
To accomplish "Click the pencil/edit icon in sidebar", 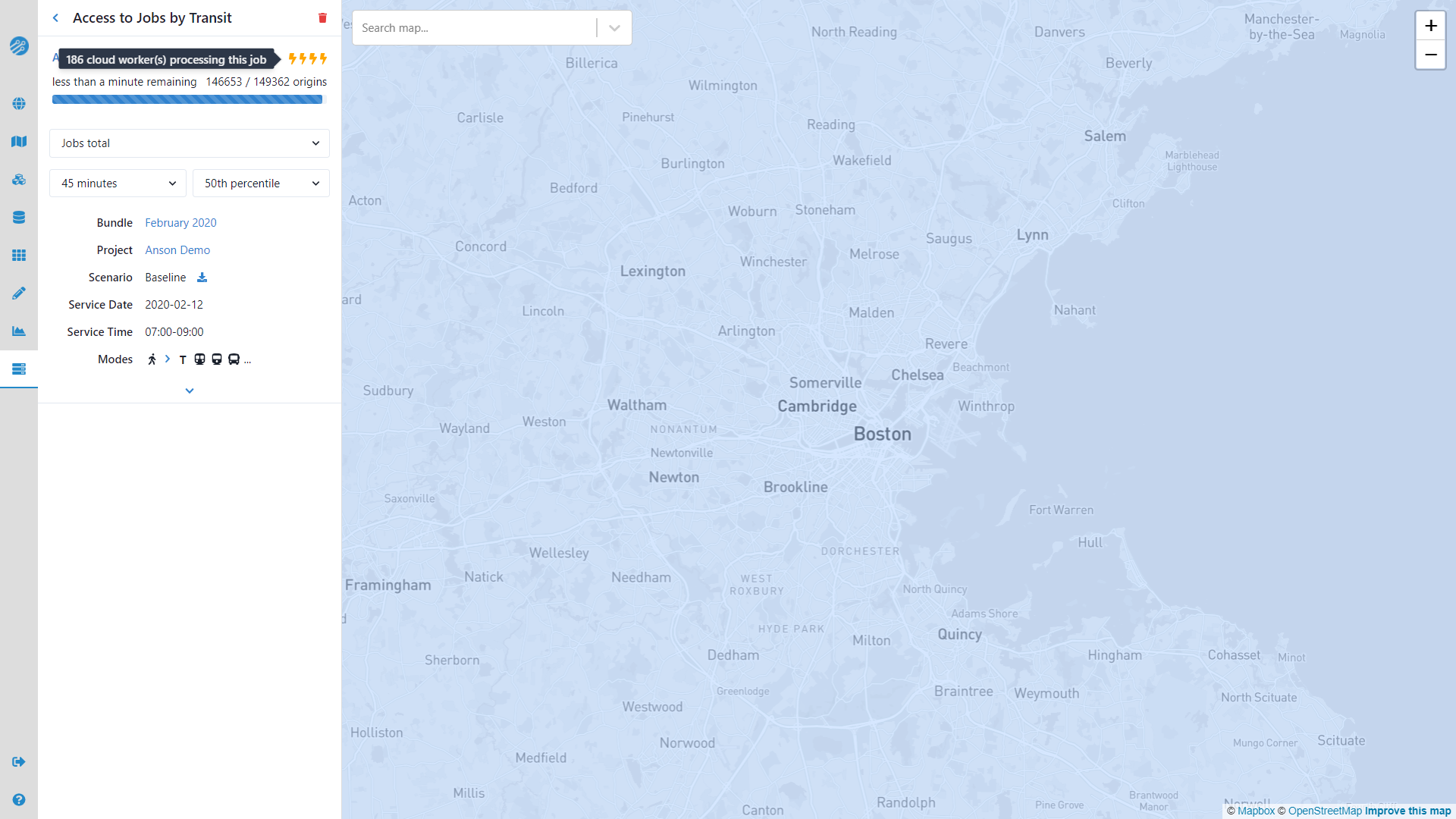I will coord(19,293).
